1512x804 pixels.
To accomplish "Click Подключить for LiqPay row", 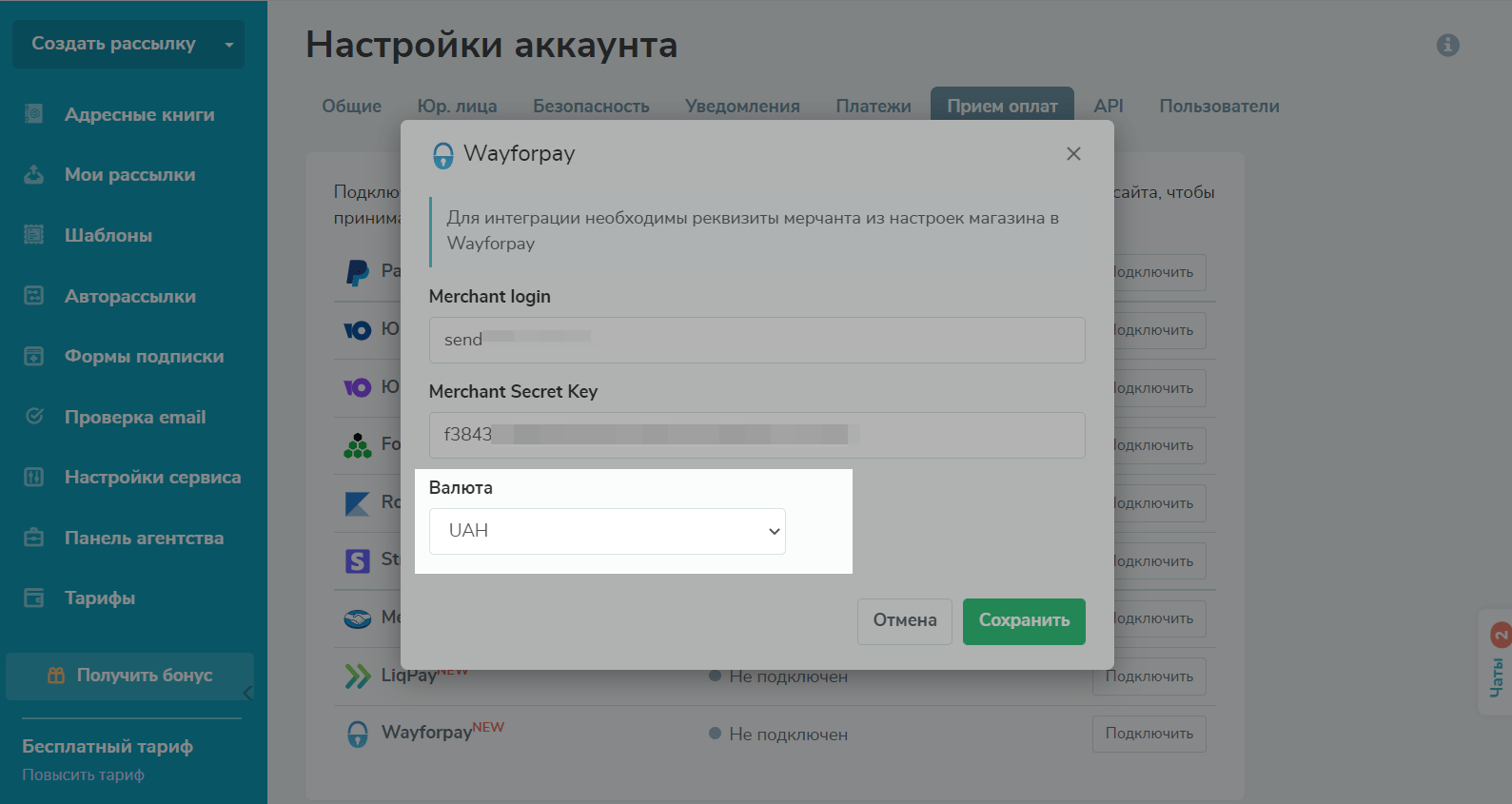I will (1149, 677).
